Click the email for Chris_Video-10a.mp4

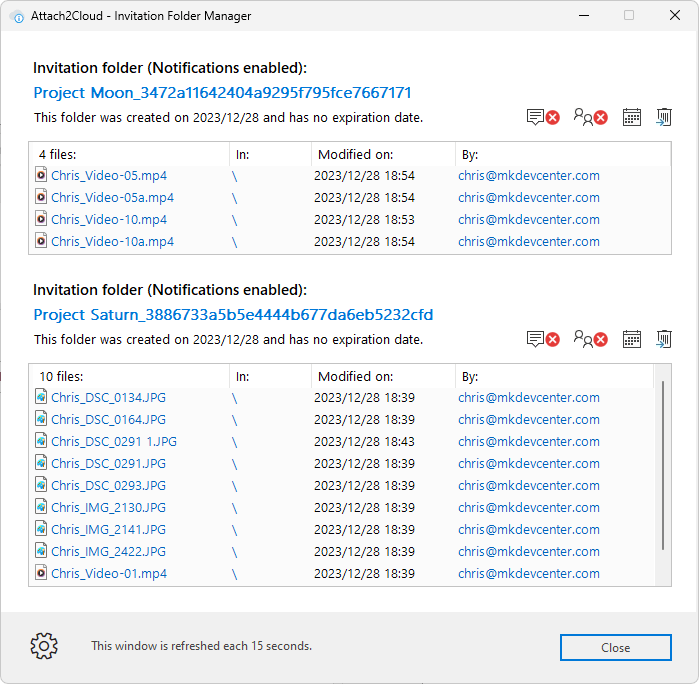[529, 242]
